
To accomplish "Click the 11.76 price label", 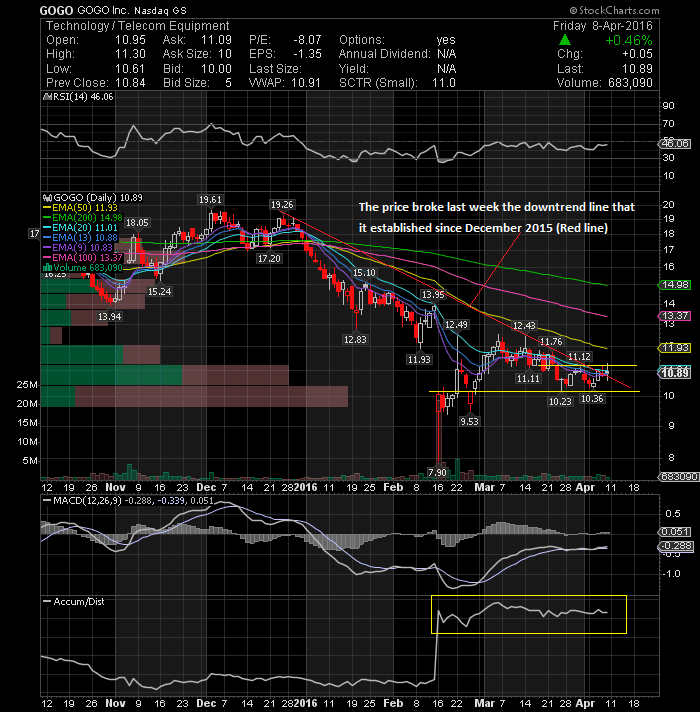I will tap(551, 341).
